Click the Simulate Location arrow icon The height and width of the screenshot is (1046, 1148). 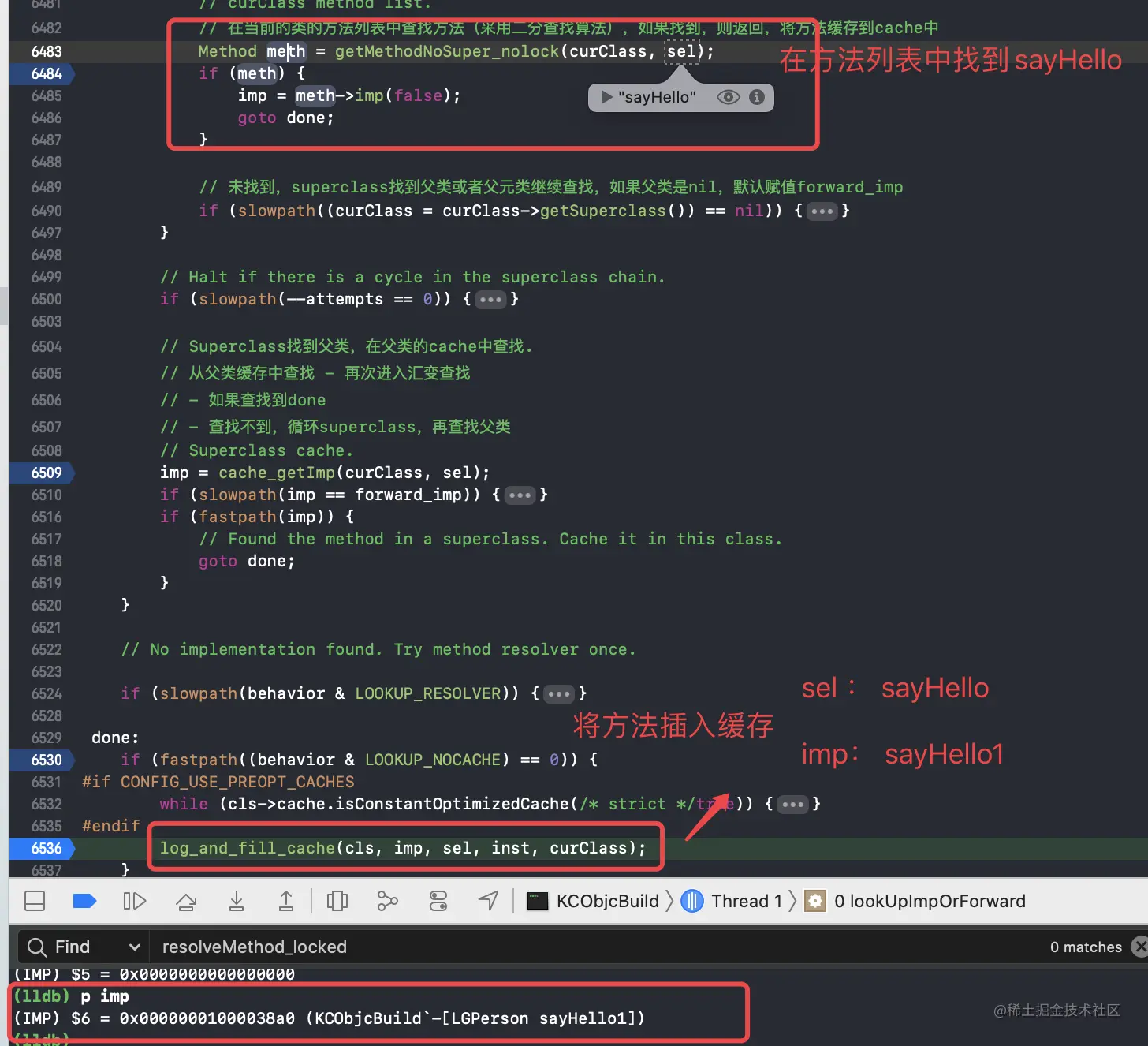pos(489,900)
